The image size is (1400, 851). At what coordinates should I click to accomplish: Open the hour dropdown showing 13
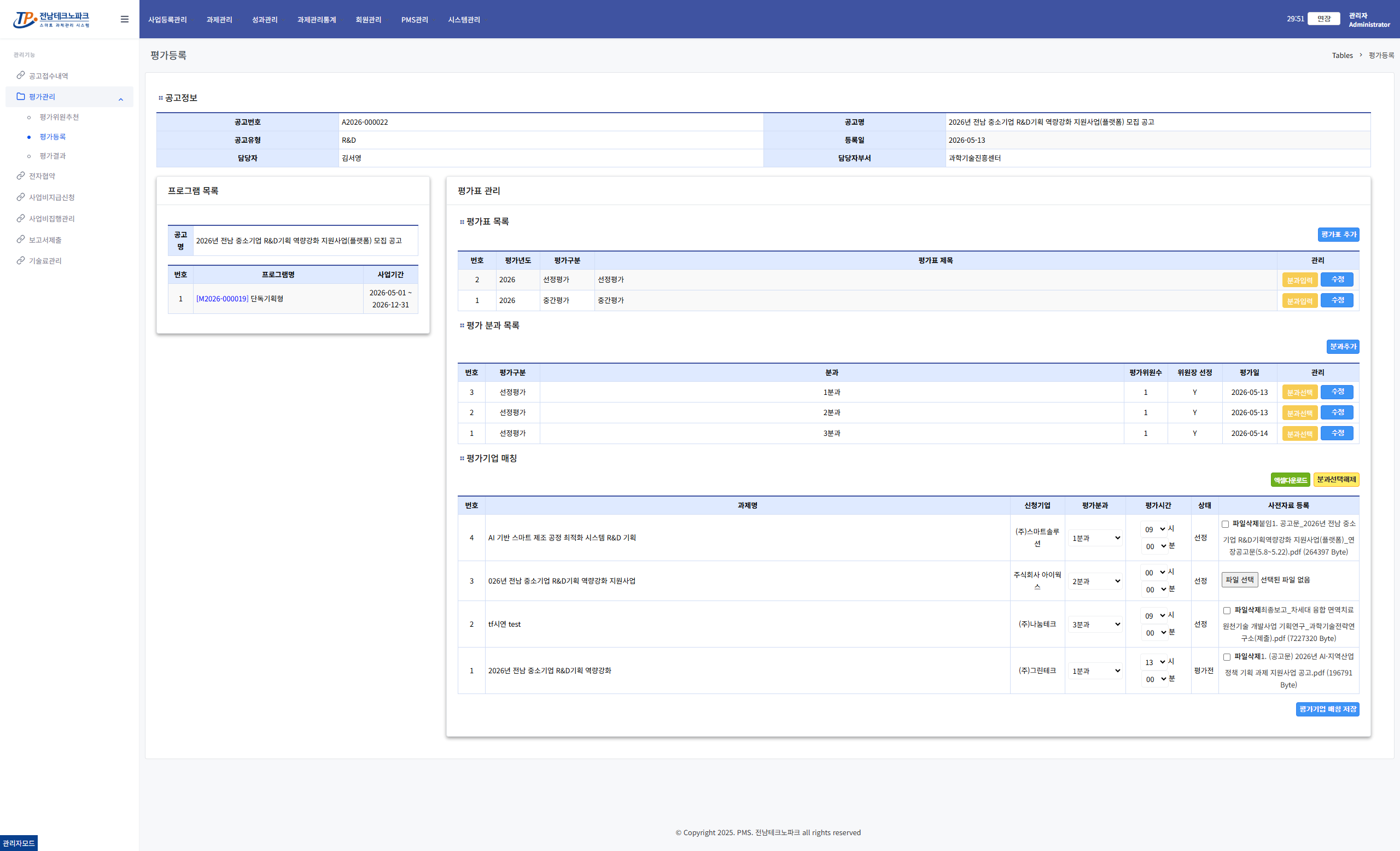[x=1154, y=662]
